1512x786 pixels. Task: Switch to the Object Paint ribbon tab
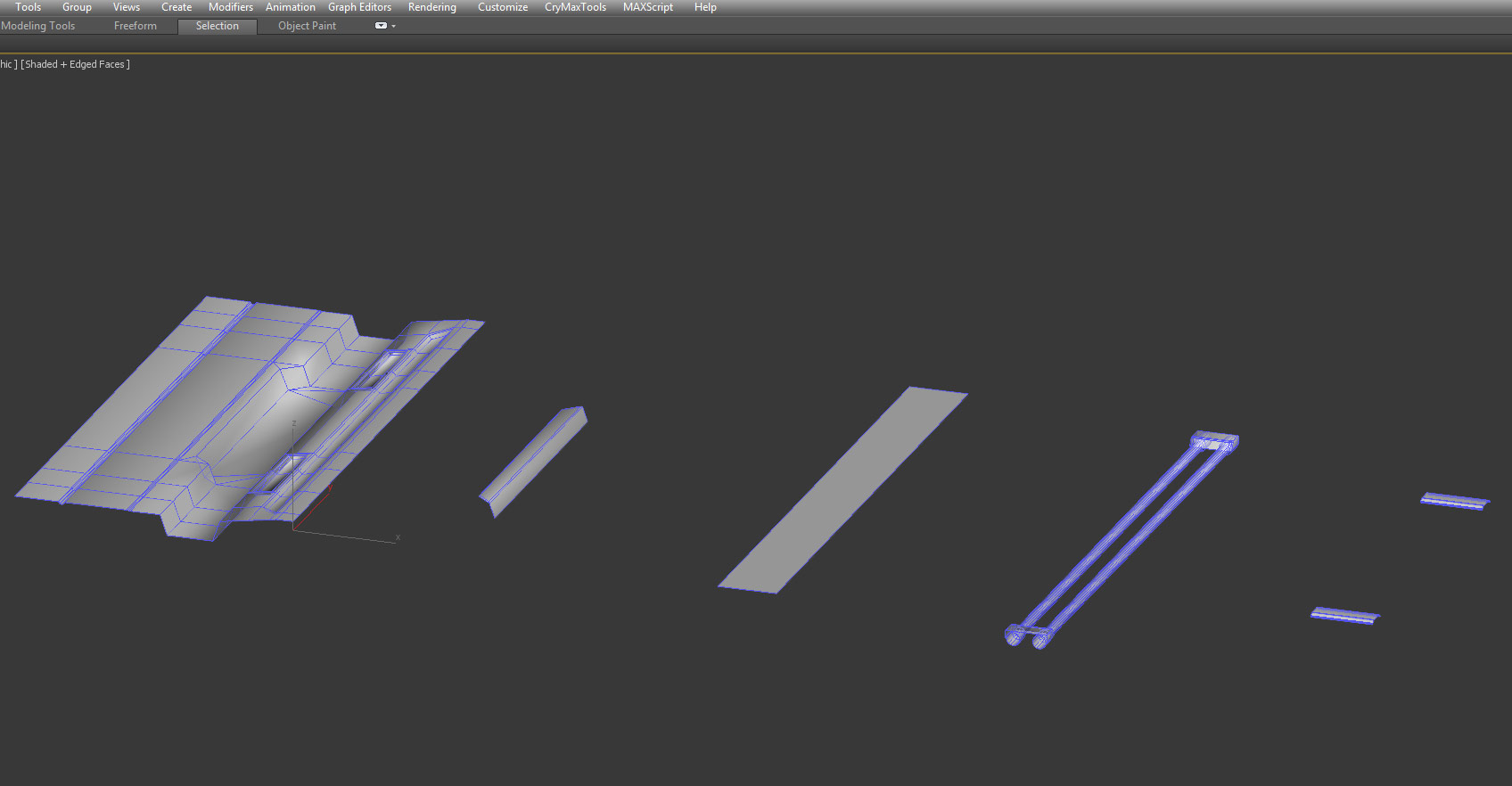(307, 26)
